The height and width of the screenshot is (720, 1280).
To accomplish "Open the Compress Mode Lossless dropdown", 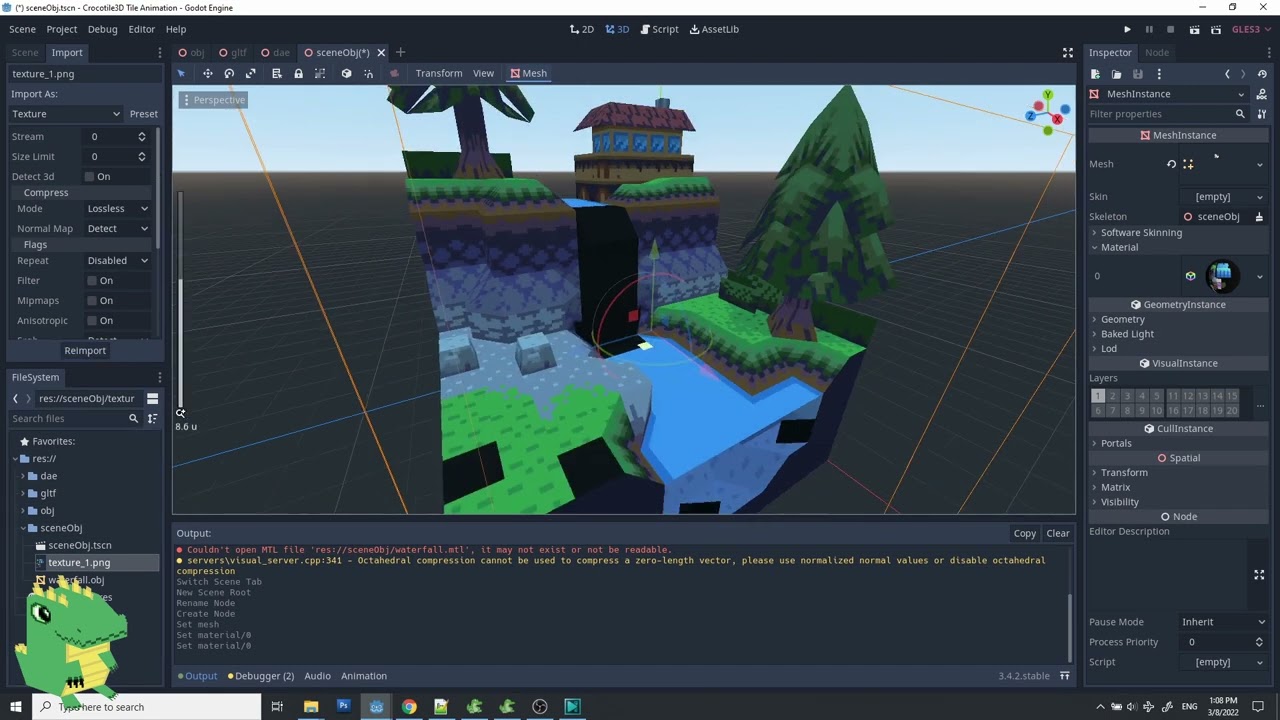I will (x=118, y=208).
